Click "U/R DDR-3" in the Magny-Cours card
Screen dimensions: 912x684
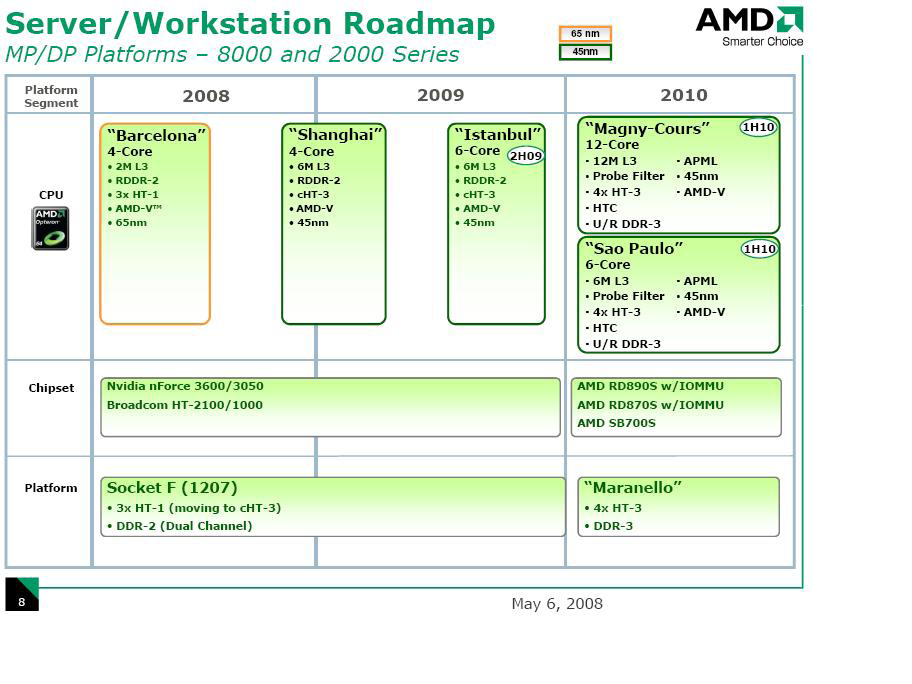point(626,224)
